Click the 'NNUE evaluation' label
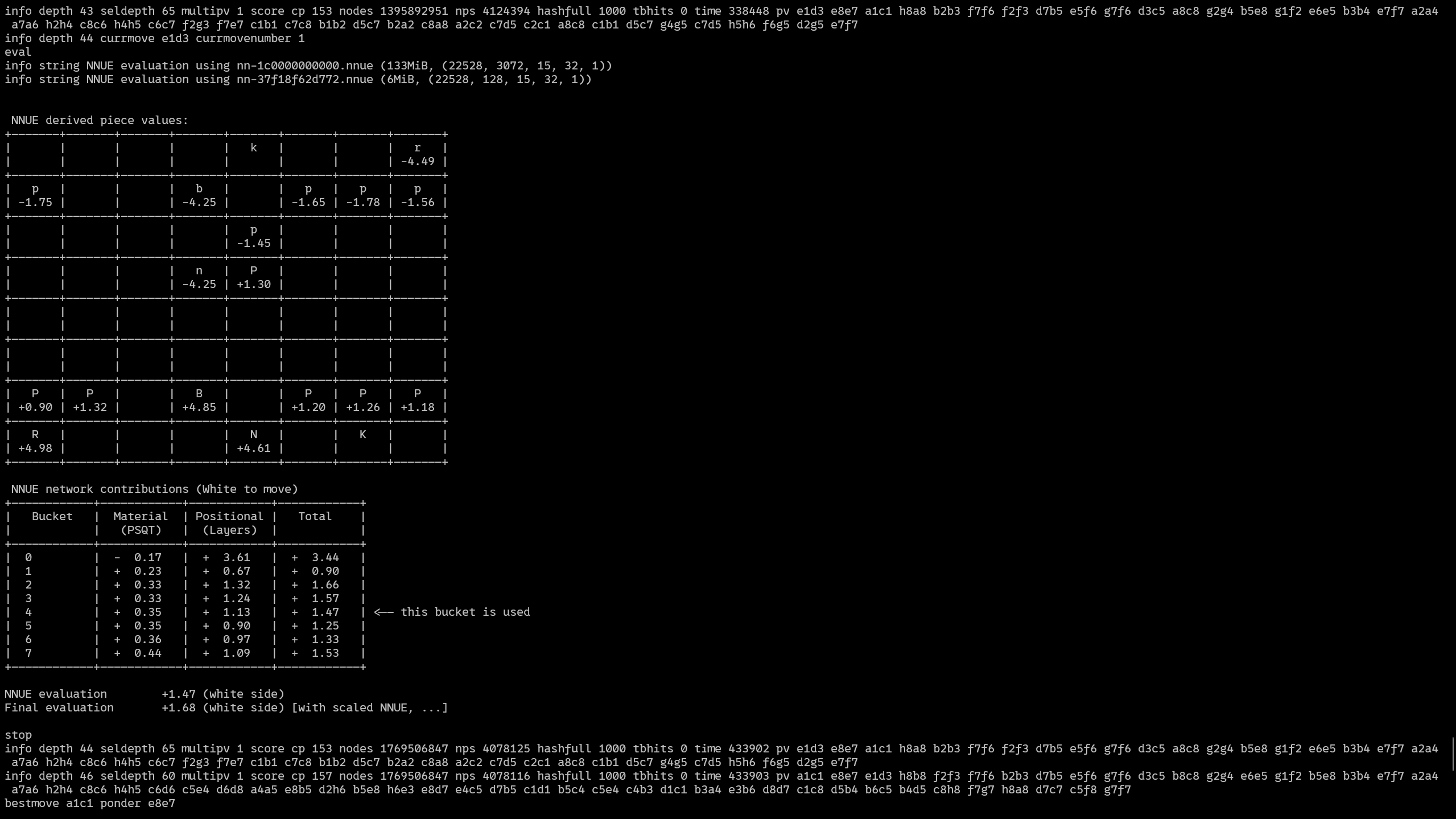 click(x=56, y=694)
